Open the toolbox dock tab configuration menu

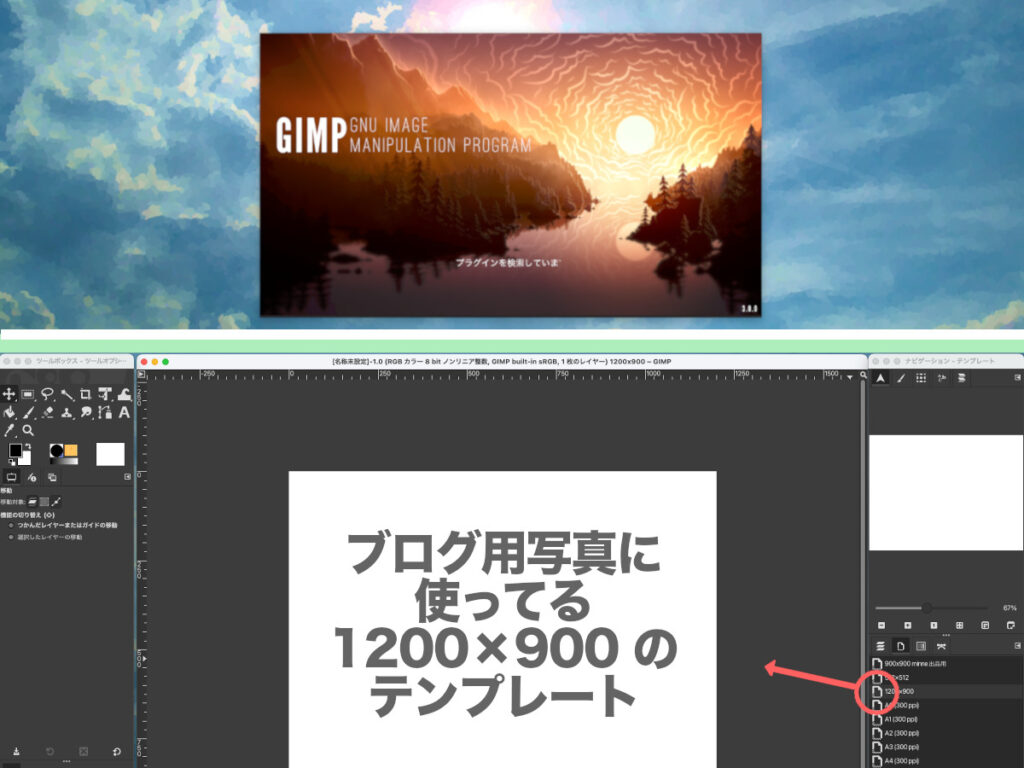[127, 477]
